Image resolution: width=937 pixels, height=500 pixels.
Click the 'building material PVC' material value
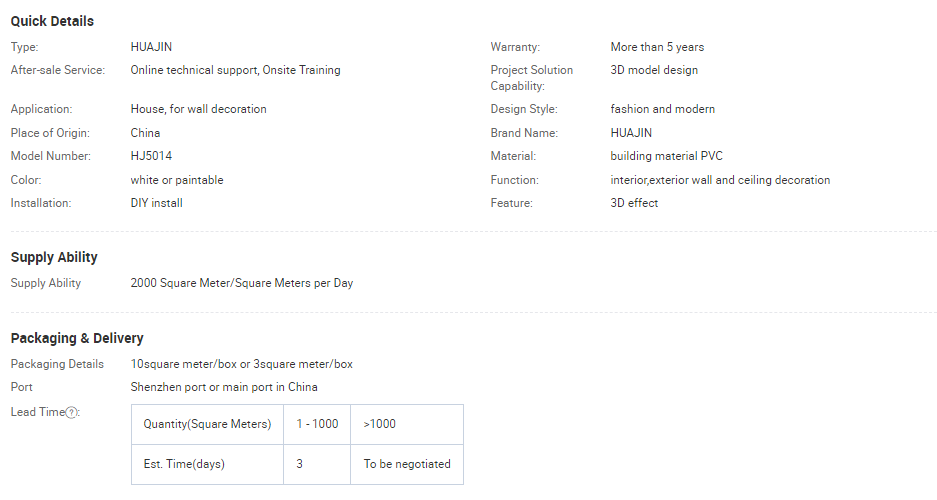coord(666,156)
